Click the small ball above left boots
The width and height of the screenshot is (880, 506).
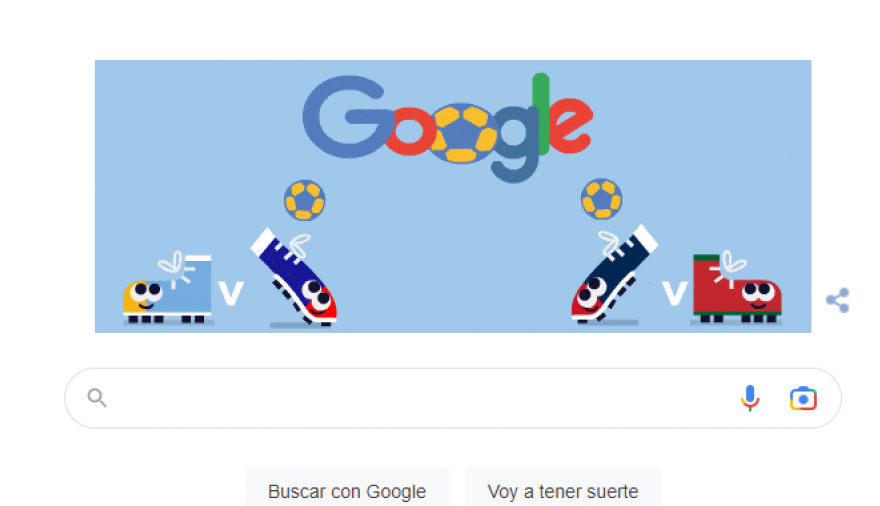(304, 200)
